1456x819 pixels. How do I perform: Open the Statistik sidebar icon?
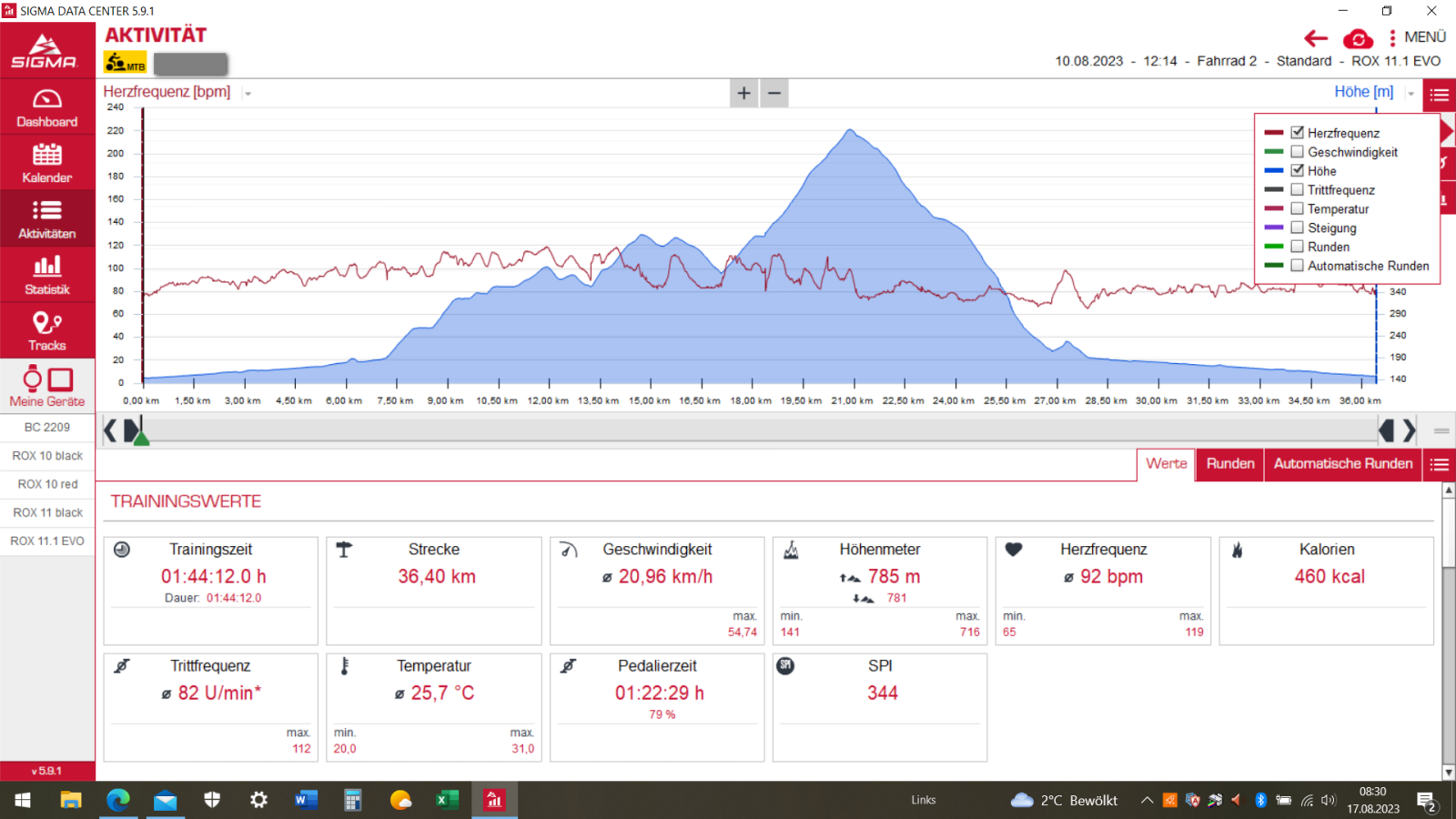47,276
